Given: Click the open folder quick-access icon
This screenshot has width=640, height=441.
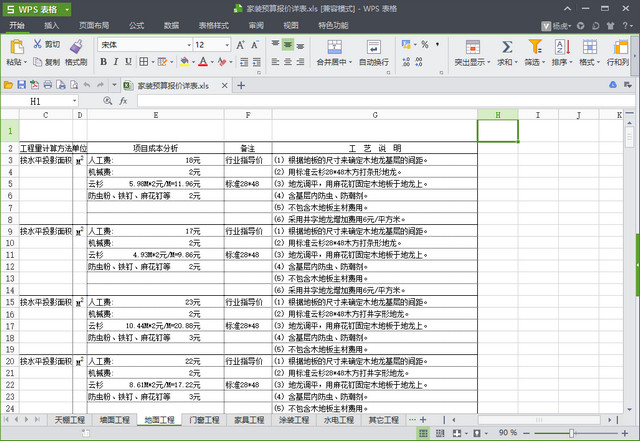Looking at the screenshot, I should click(8, 85).
